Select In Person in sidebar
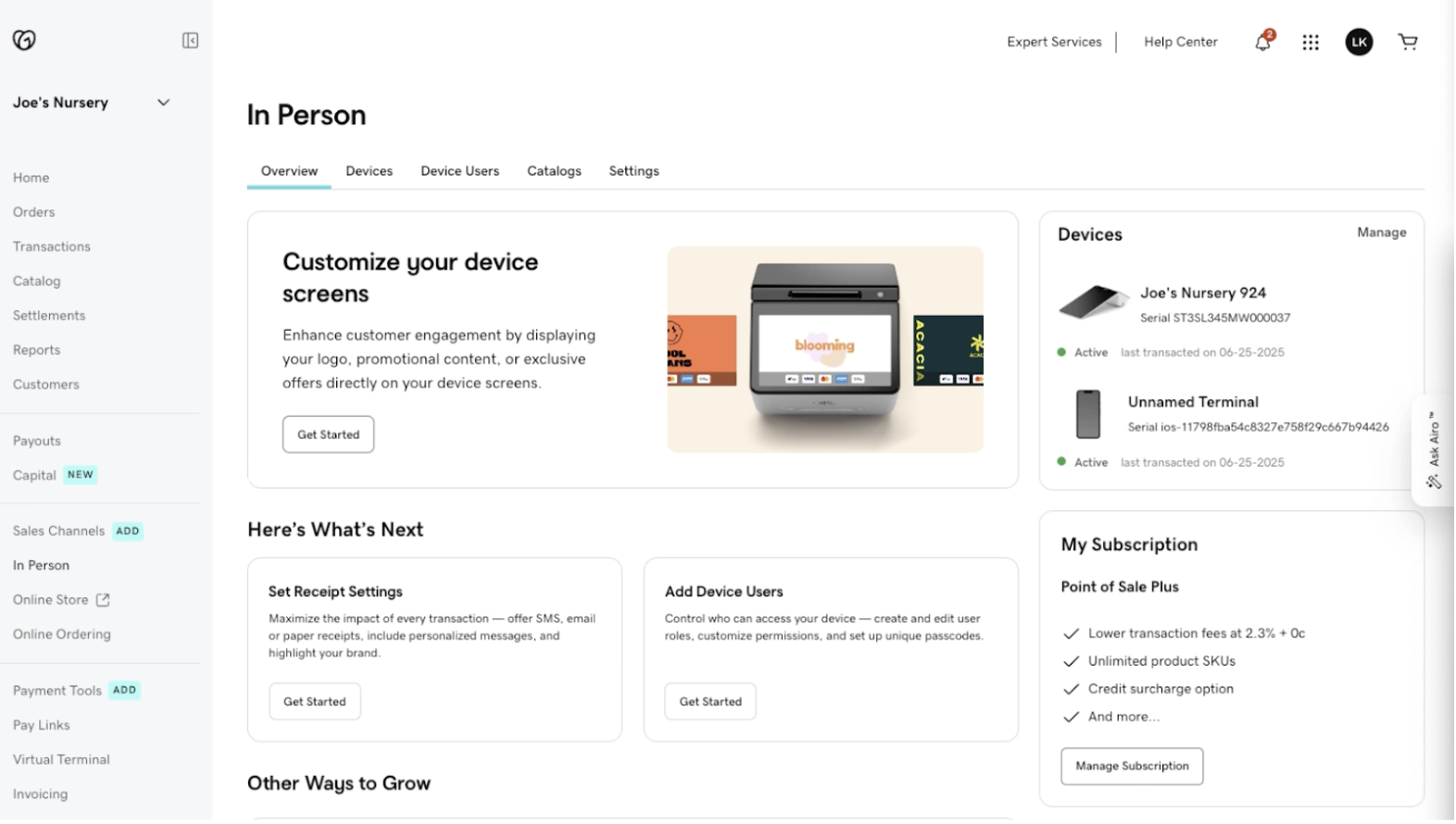1456x824 pixels. (42, 566)
